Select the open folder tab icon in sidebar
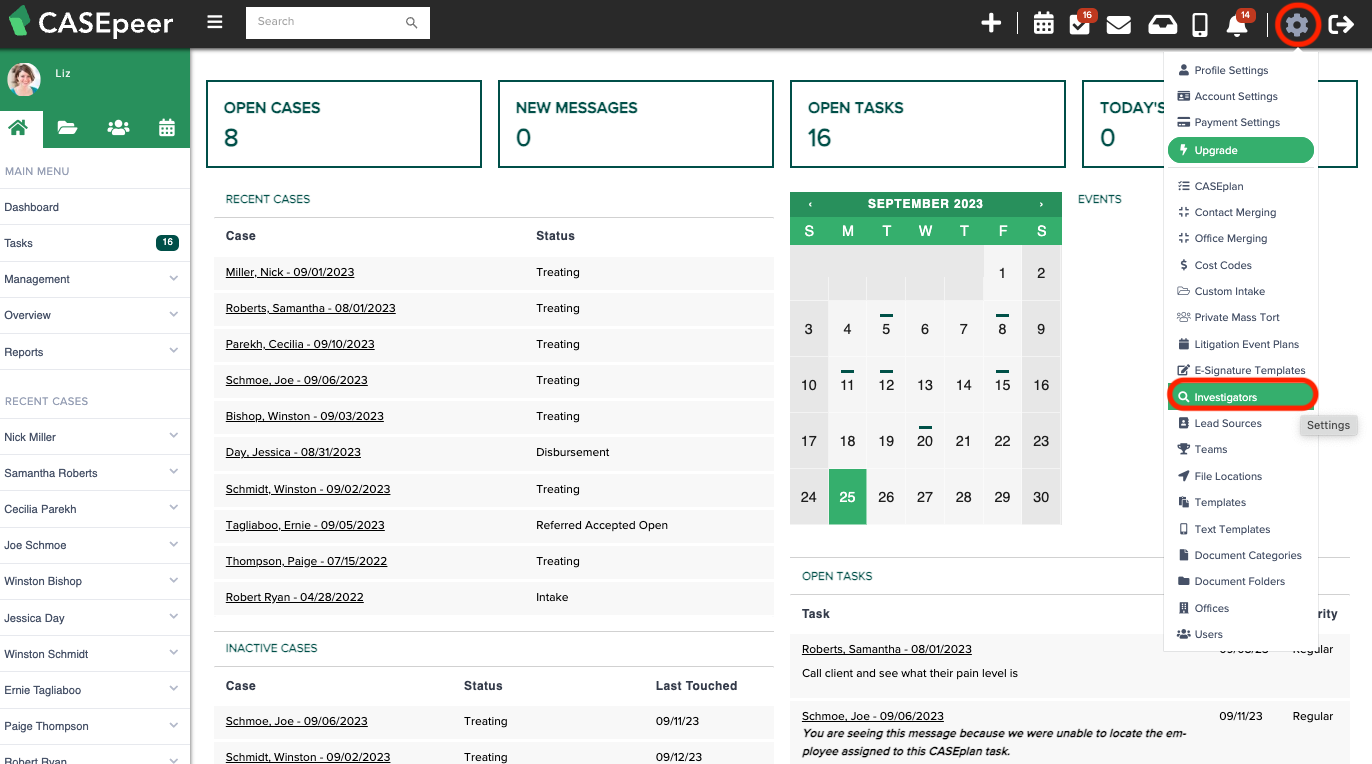1372x764 pixels. point(67,127)
